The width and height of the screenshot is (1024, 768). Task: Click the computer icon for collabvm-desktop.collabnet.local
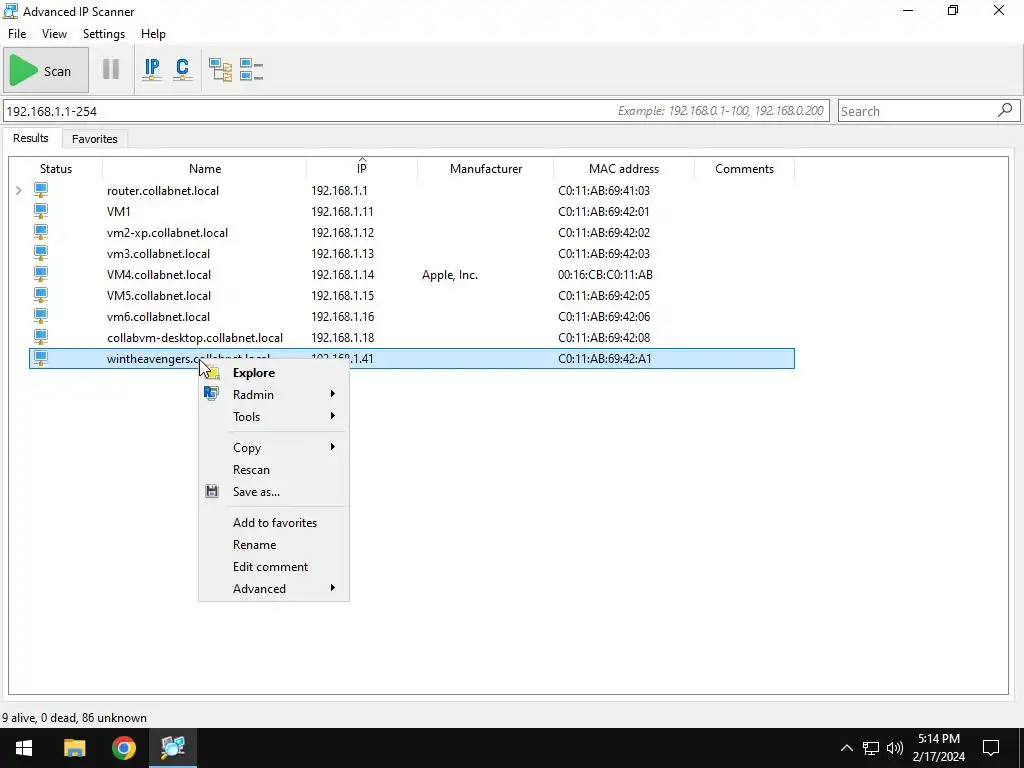click(x=40, y=337)
